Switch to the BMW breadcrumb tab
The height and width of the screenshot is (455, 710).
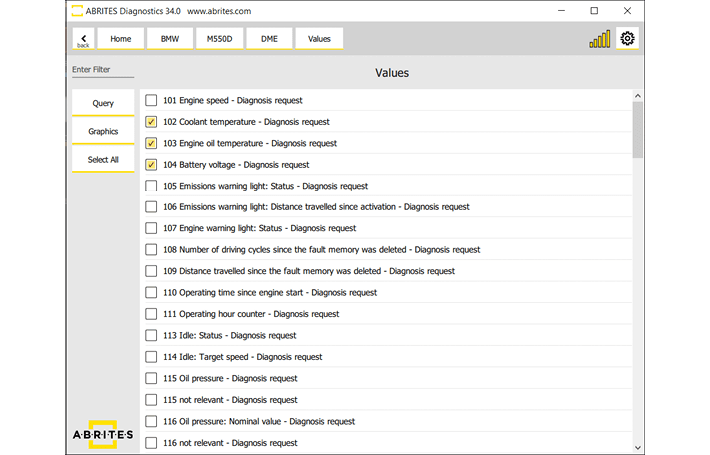tap(170, 39)
